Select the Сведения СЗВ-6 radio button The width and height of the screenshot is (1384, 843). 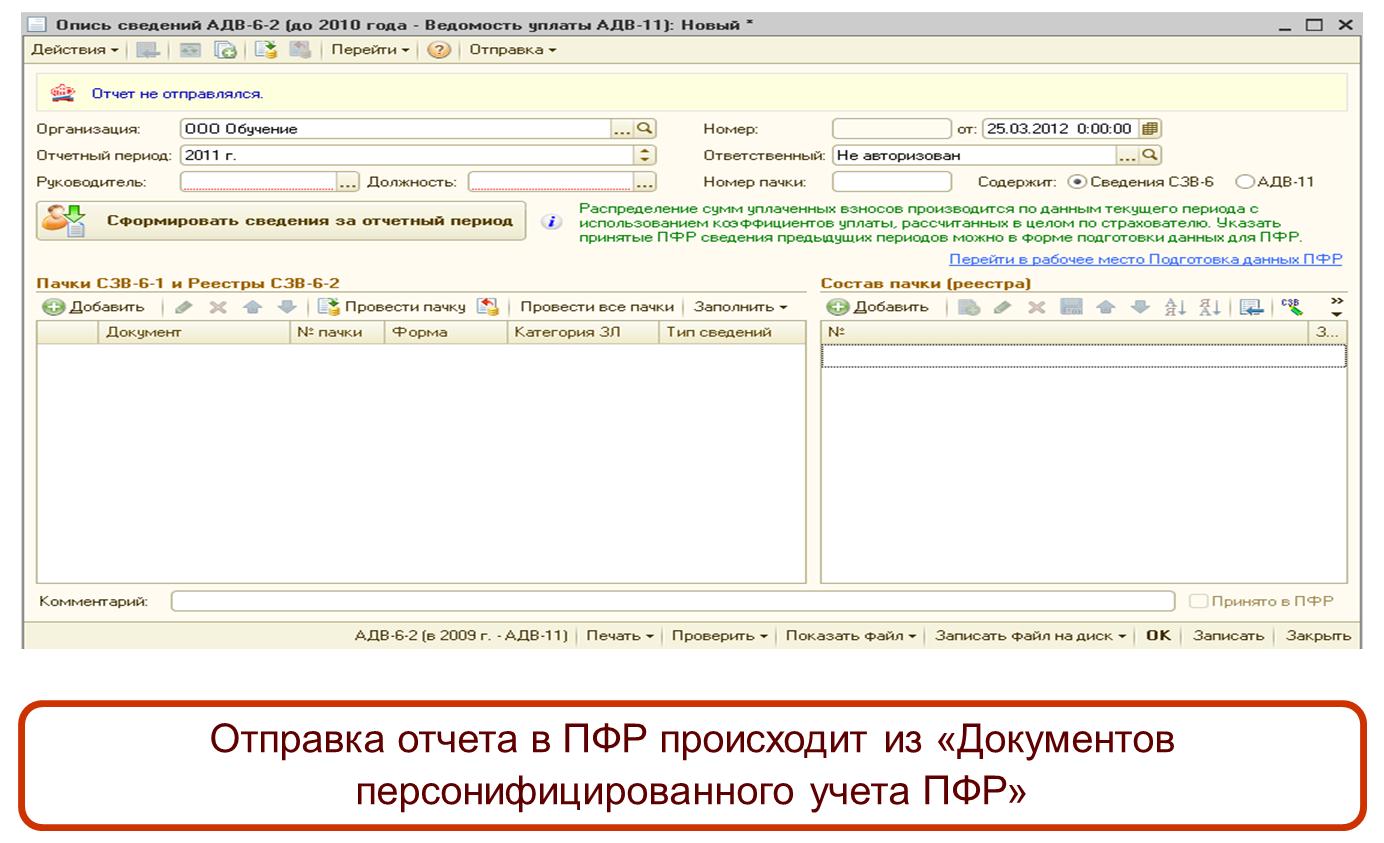click(x=1076, y=182)
